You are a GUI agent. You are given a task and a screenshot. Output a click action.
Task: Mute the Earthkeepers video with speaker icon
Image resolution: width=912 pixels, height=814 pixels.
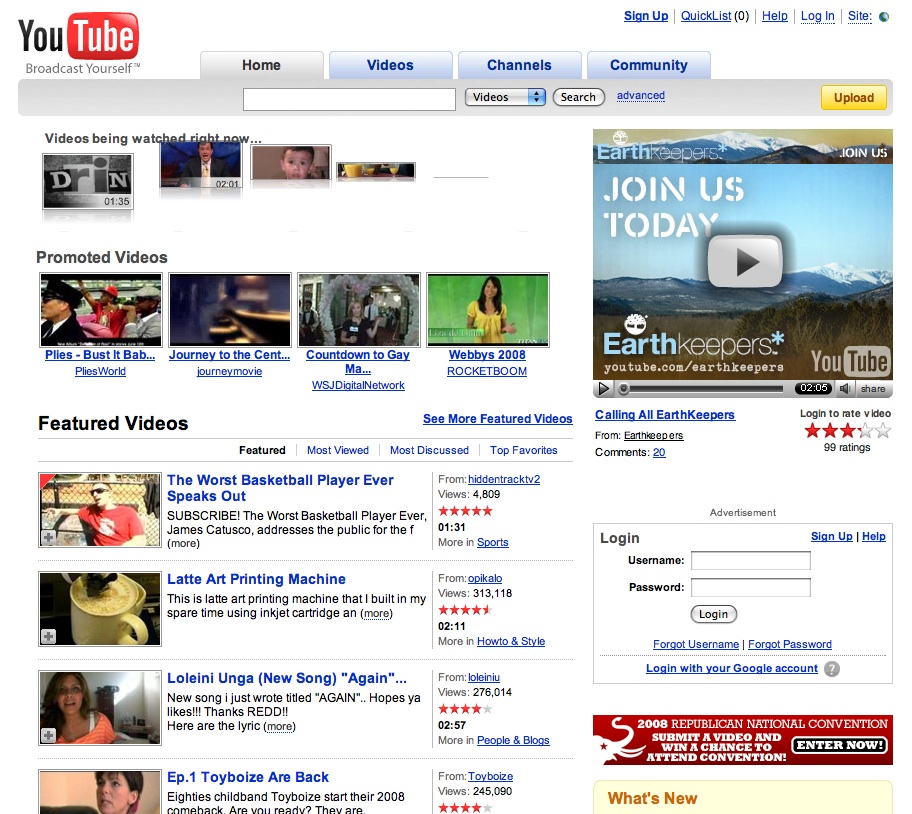(x=845, y=388)
